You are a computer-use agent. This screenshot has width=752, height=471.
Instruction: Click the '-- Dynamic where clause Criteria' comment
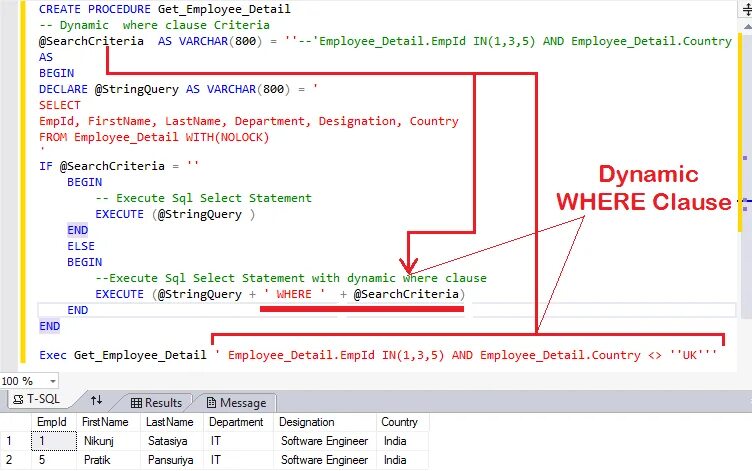[154, 25]
